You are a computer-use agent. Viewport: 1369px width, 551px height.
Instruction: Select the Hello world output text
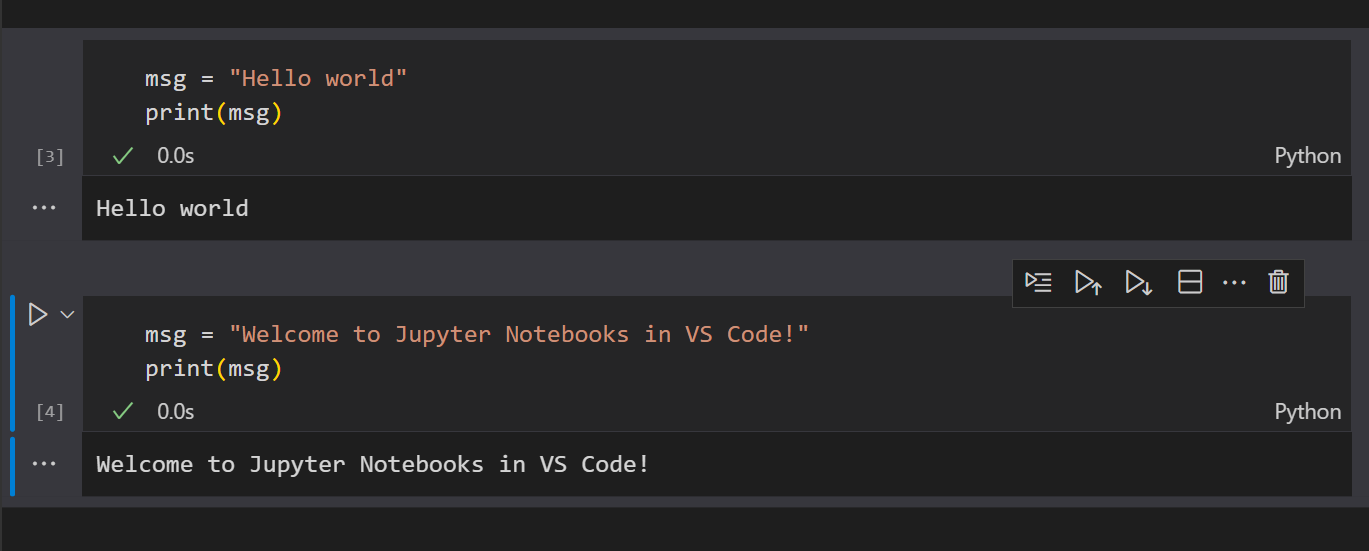tap(172, 208)
